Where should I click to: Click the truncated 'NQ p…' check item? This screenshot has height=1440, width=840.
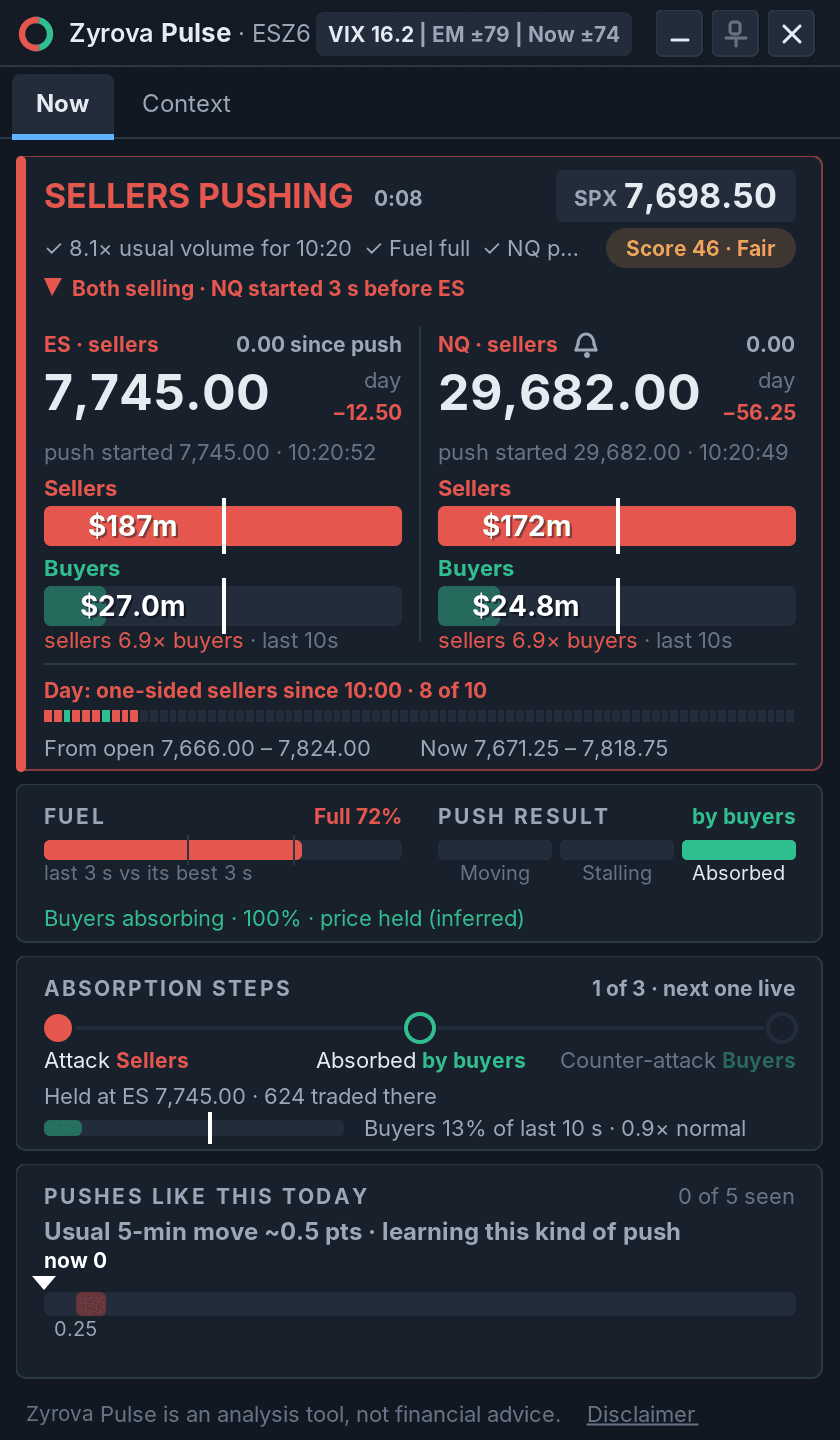coord(531,248)
